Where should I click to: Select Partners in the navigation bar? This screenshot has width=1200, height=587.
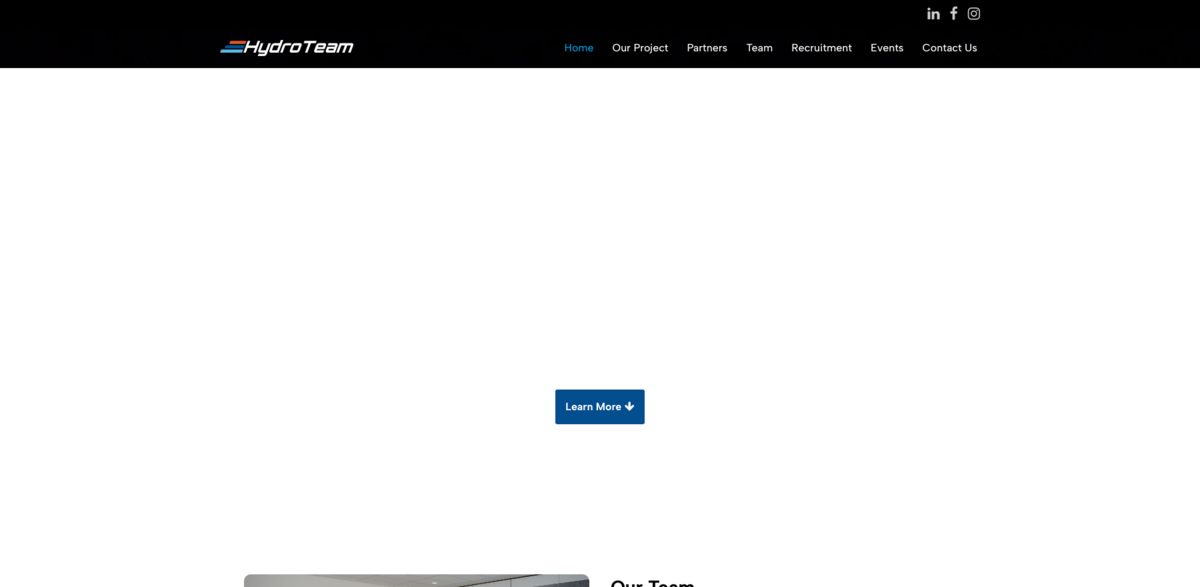(707, 48)
